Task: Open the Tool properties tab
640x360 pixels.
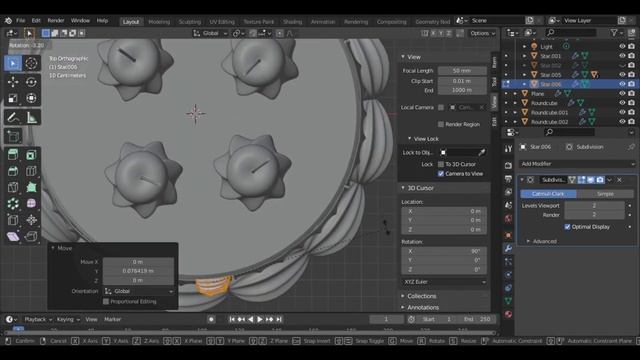Action: point(508,149)
